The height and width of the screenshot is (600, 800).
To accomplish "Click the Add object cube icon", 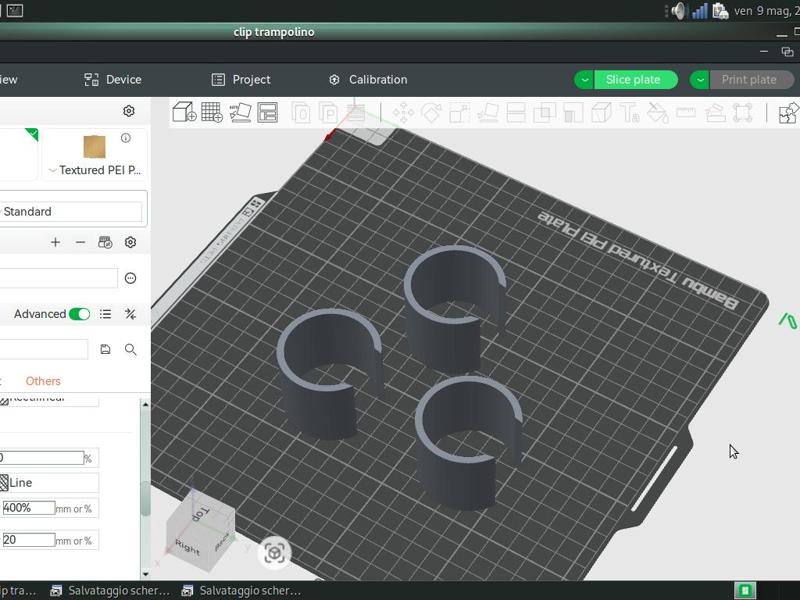I will pyautogui.click(x=184, y=112).
